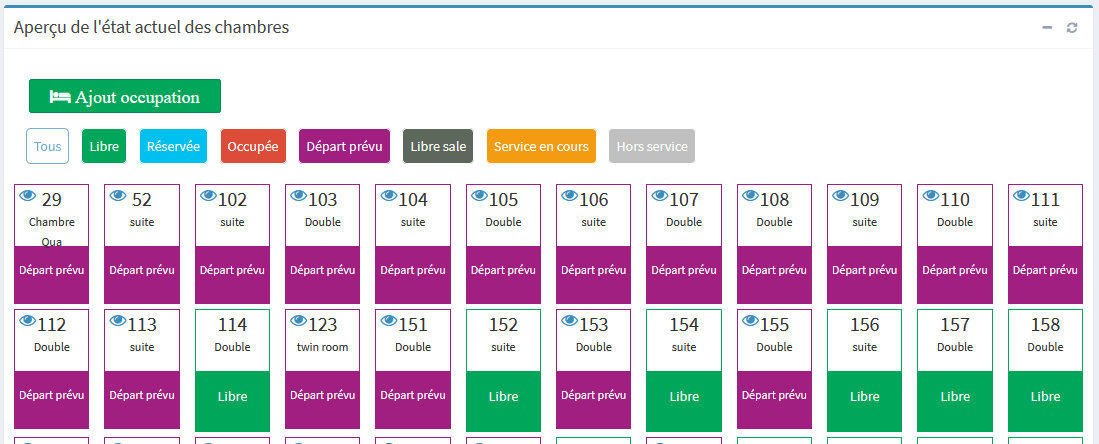View details via eye icon of room 102
1099x444 pixels.
(x=208, y=197)
